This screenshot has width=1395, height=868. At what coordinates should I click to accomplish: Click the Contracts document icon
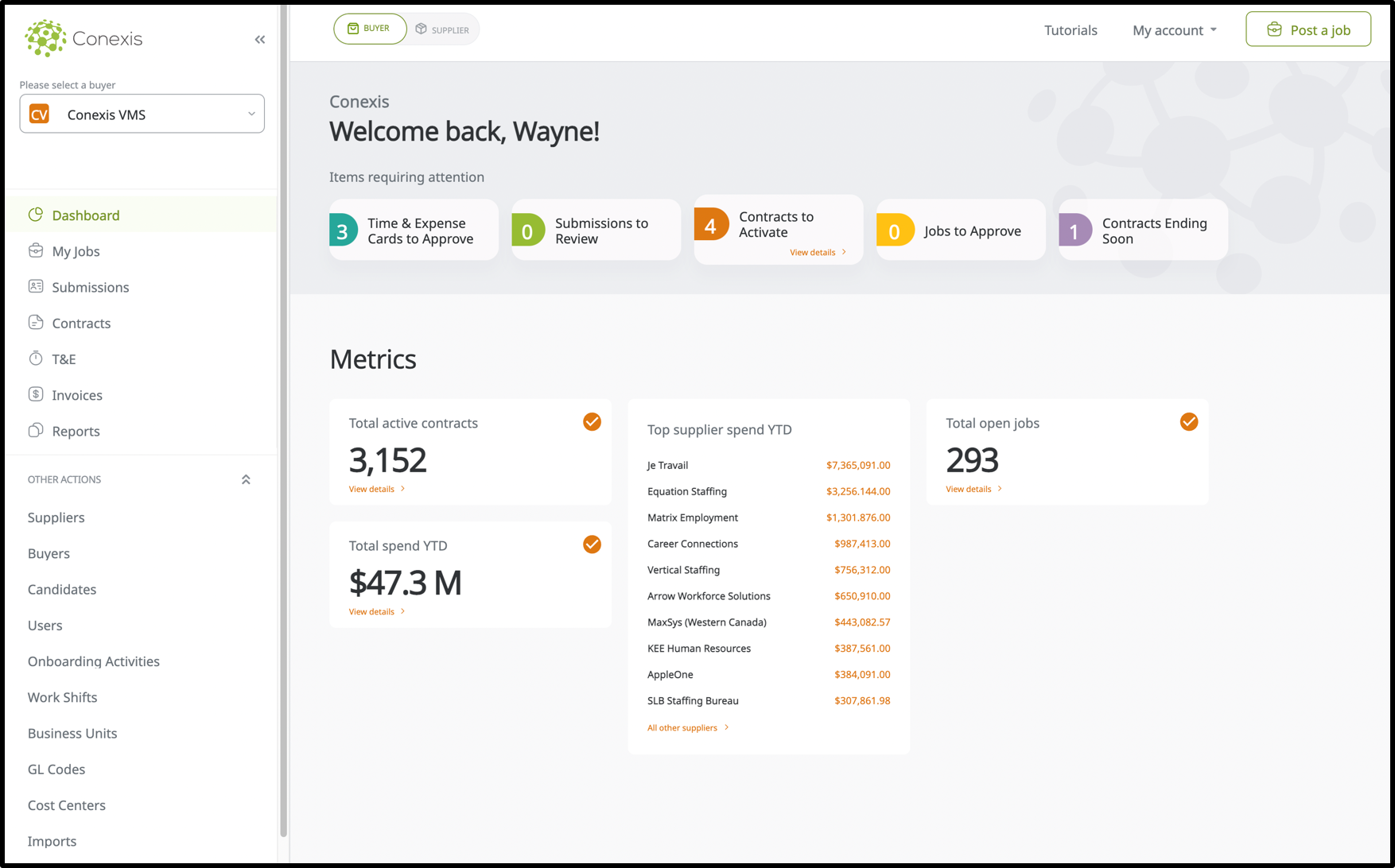coord(36,322)
